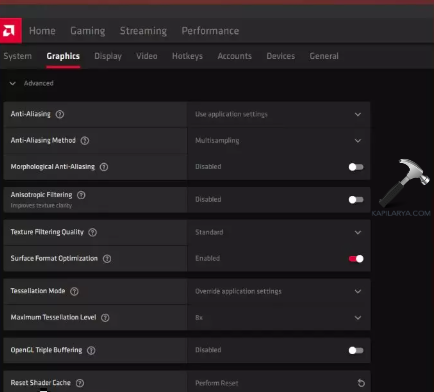This screenshot has width=434, height=392.
Task: Click the Anti-Aliasing Method label
Action: tap(43, 140)
